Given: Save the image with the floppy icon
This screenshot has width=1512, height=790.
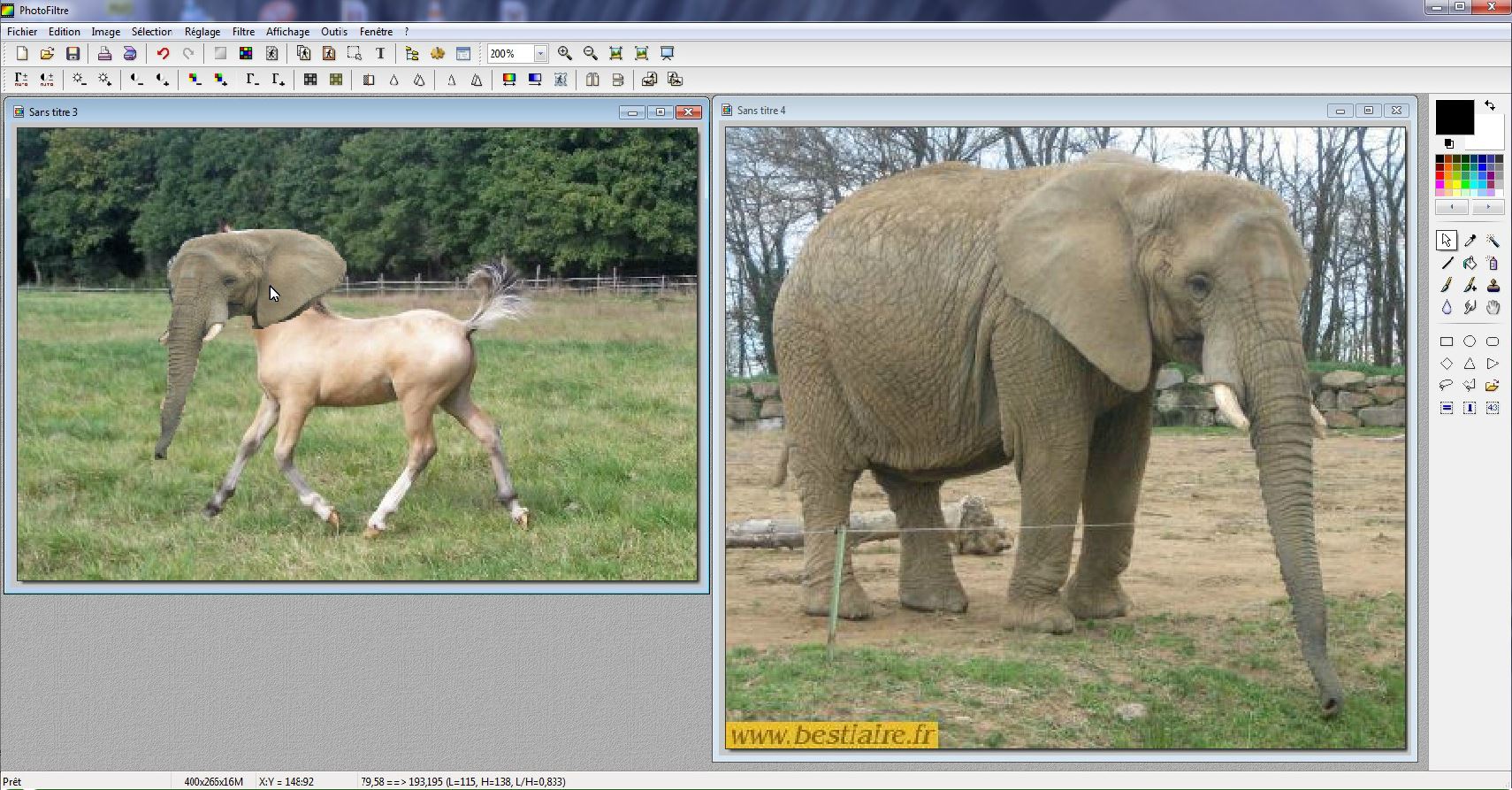Looking at the screenshot, I should [73, 54].
